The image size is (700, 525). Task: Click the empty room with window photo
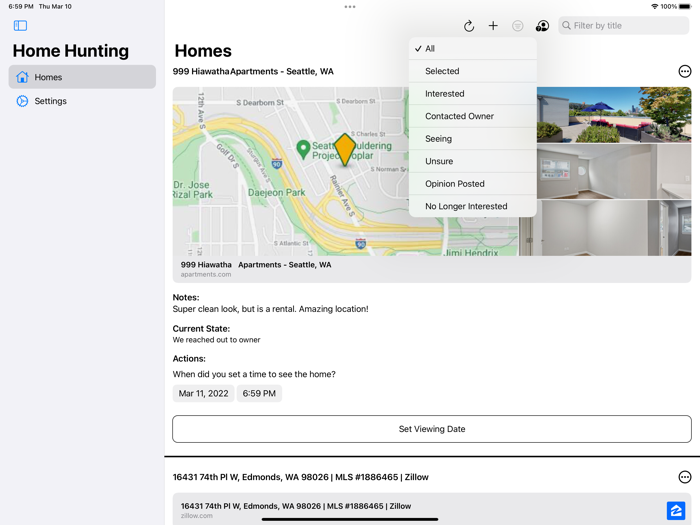614,171
